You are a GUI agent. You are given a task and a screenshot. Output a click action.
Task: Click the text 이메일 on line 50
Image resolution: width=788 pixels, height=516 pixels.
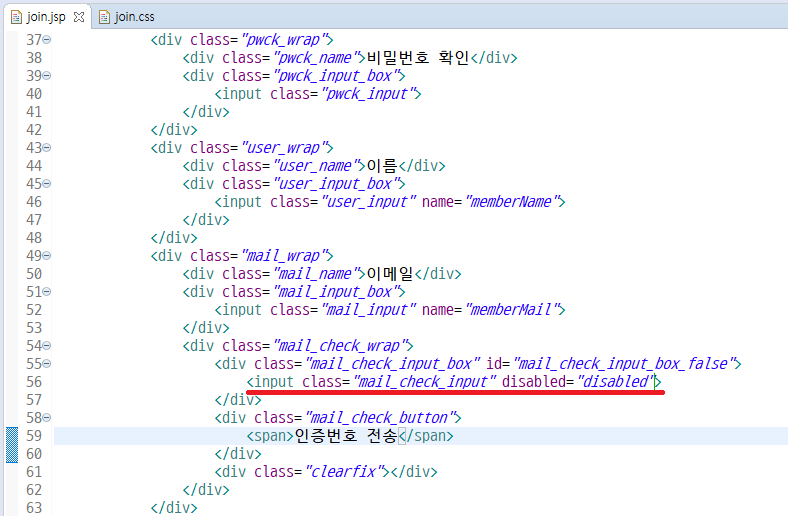(x=390, y=274)
